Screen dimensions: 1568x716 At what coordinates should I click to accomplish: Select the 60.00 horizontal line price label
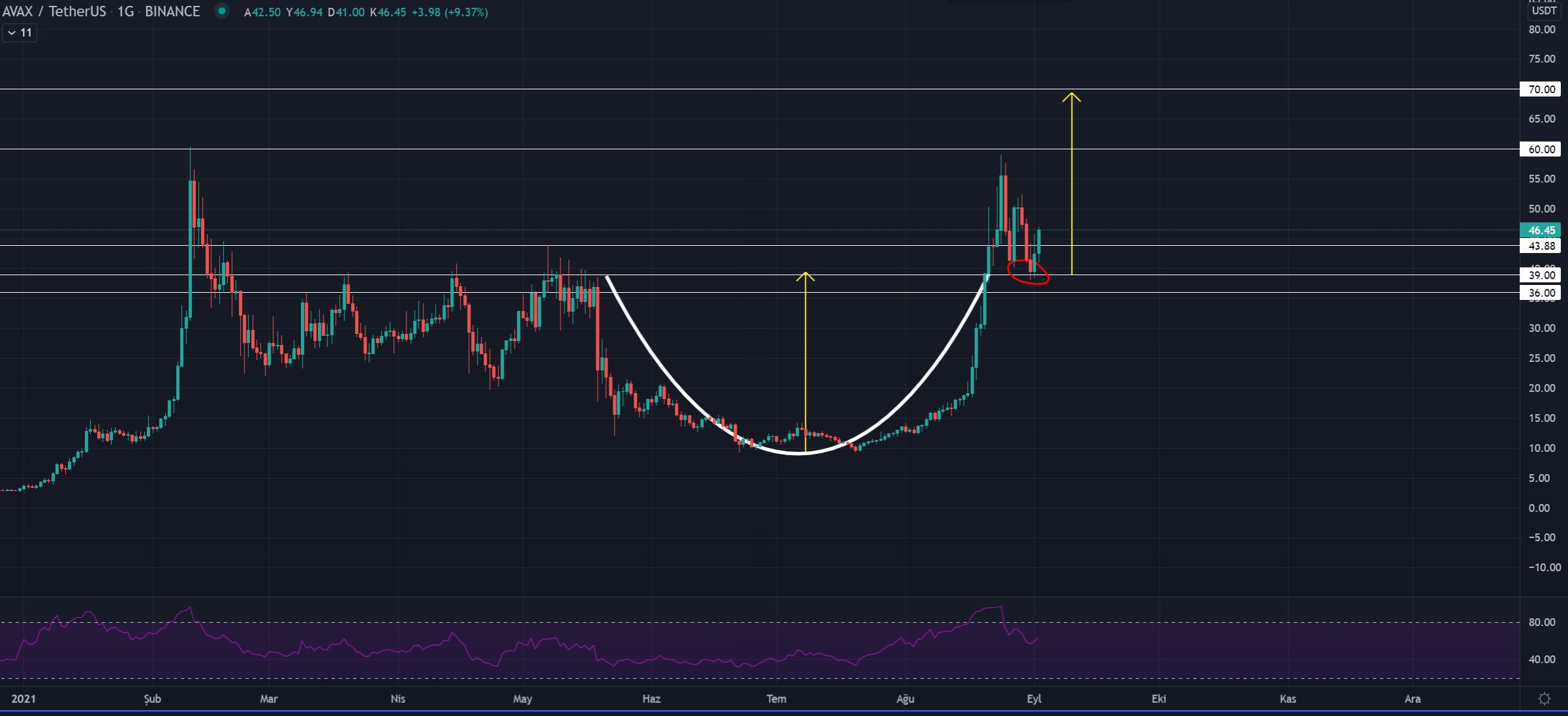click(x=1541, y=149)
